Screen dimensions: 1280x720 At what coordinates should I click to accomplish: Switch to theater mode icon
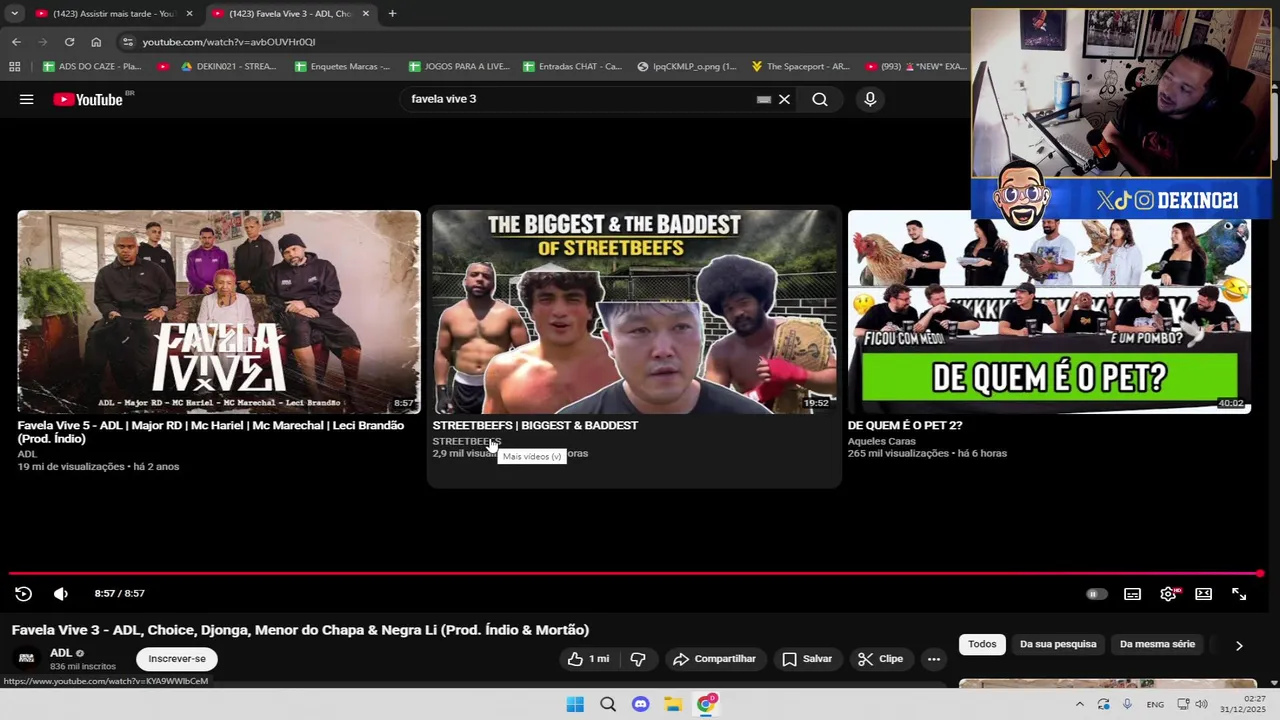pos(1204,594)
